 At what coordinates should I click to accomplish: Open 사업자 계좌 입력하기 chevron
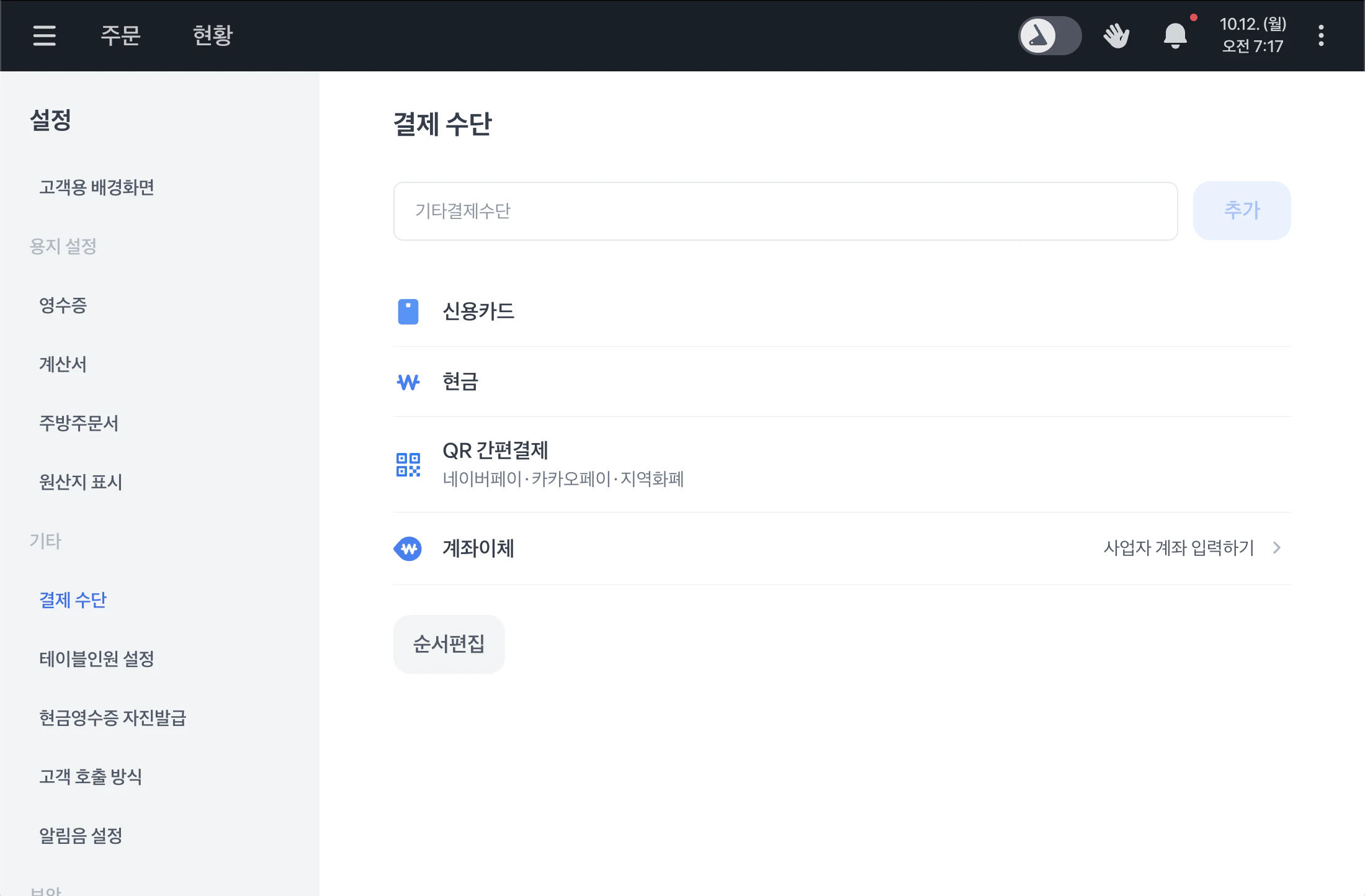1277,548
